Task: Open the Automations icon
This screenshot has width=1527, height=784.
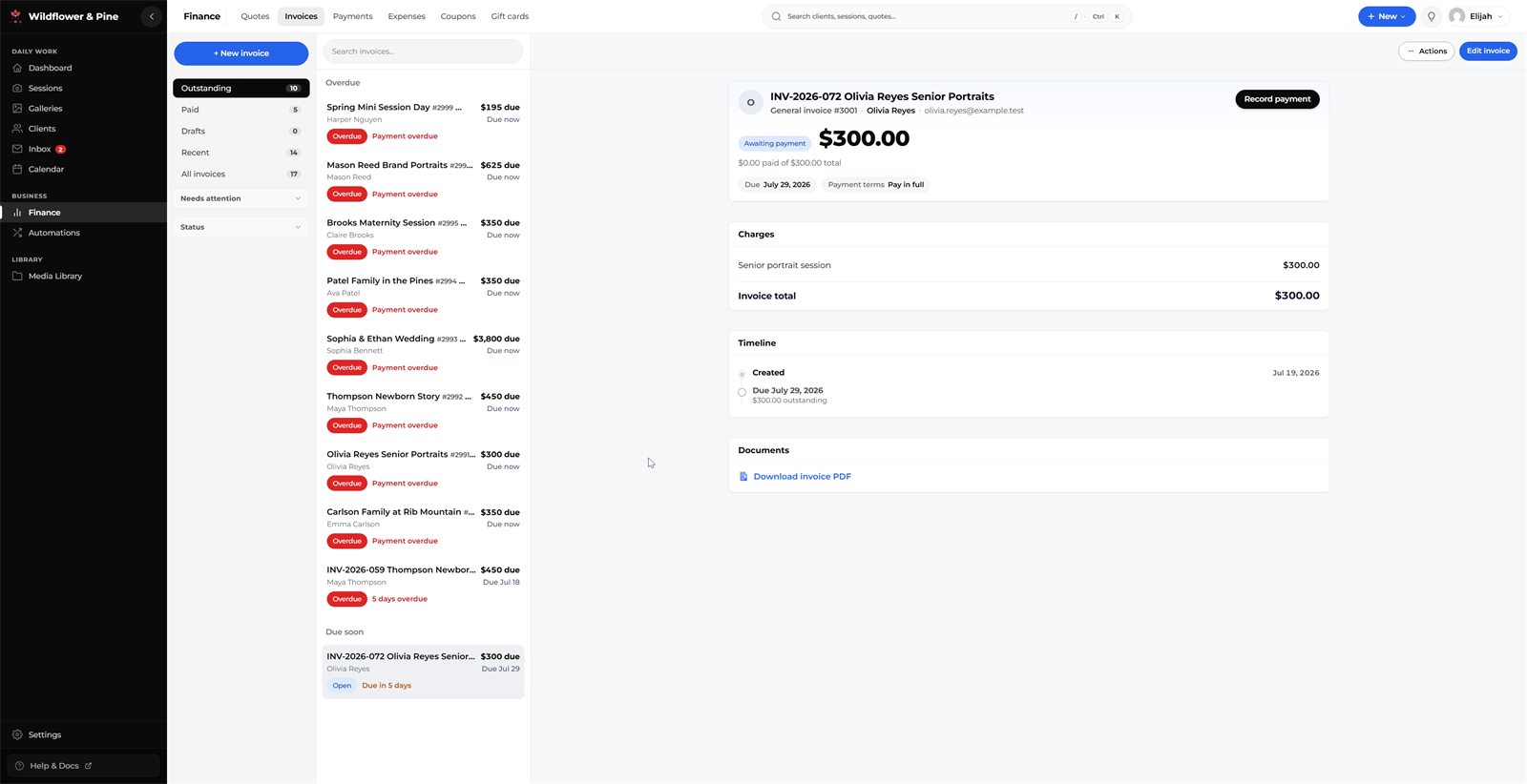Action: 17,233
